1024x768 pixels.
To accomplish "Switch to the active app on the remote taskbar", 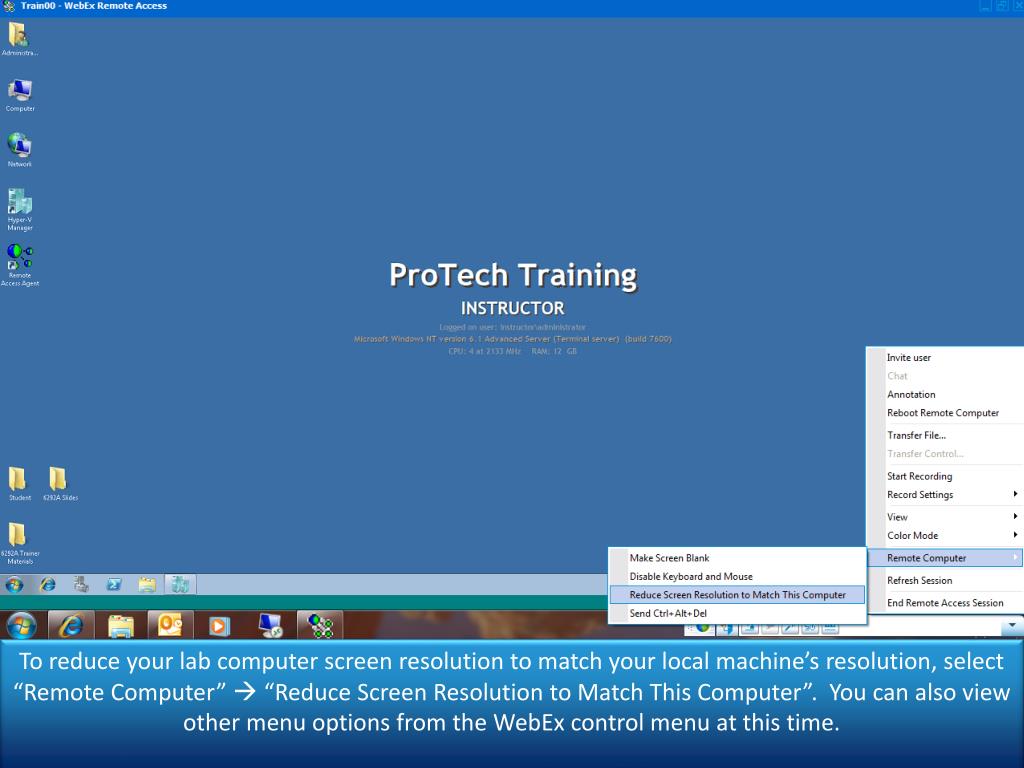I will 180,584.
